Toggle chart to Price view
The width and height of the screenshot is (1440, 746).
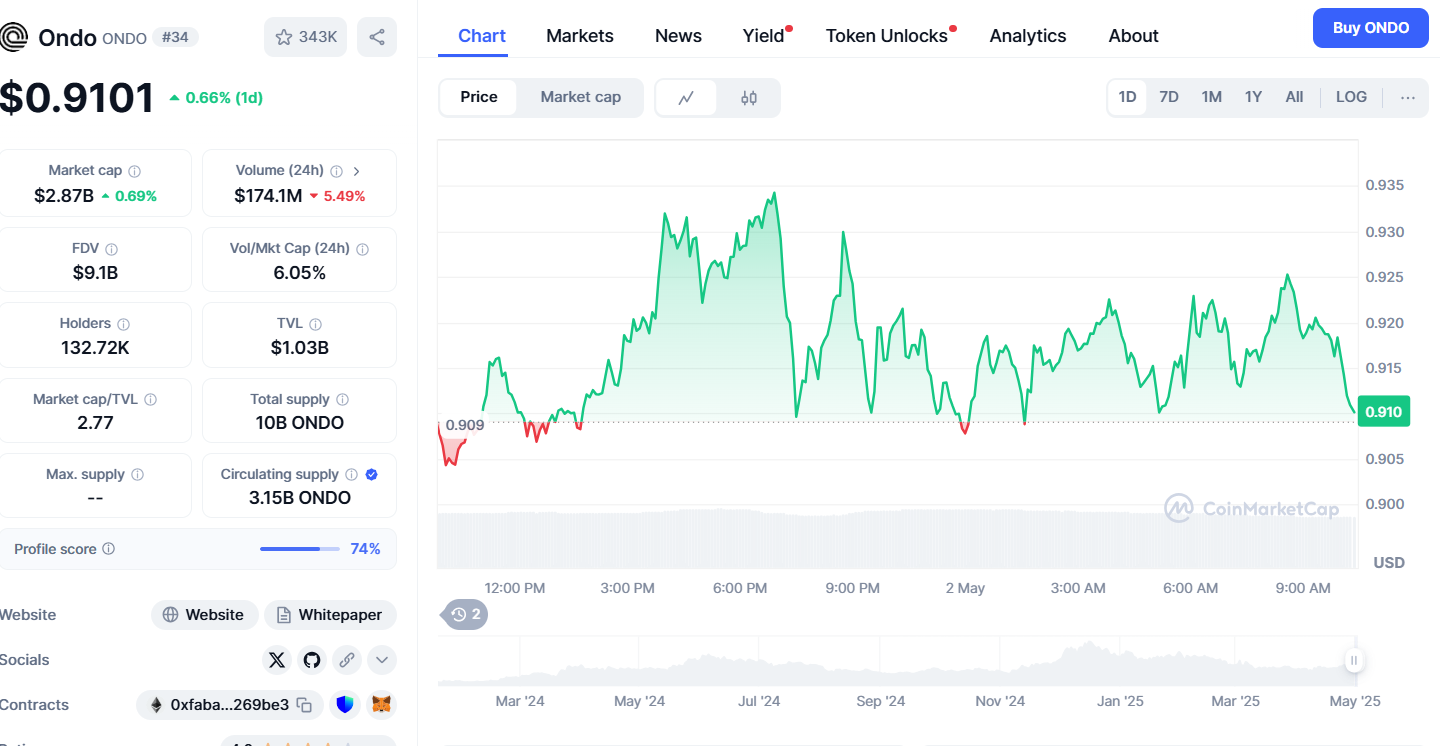click(479, 97)
